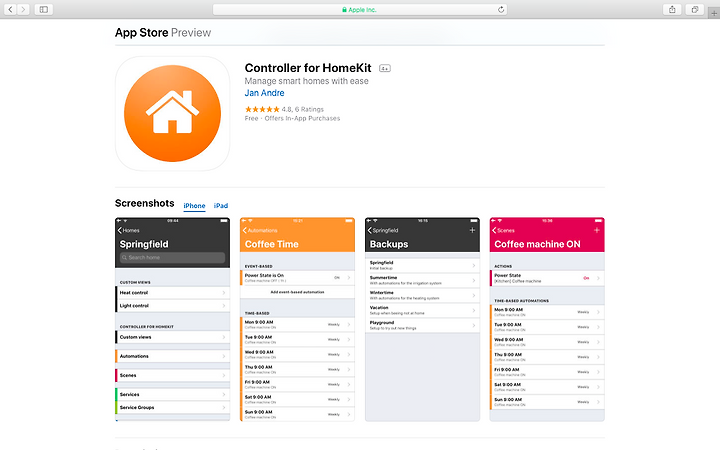
Task: Click Services row chevron
Action: [224, 394]
